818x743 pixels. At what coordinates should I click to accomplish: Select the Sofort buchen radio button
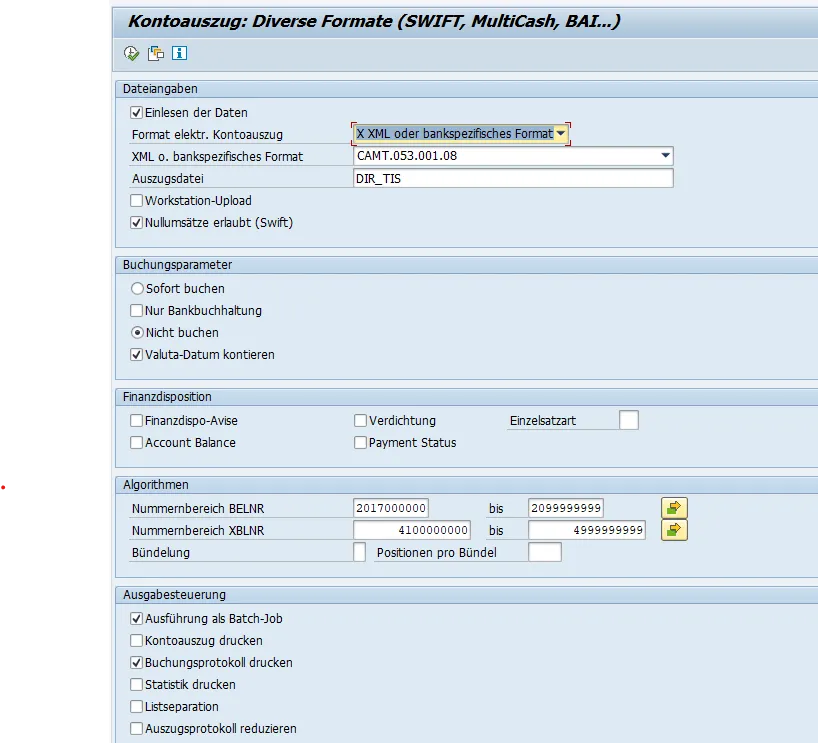(x=137, y=289)
